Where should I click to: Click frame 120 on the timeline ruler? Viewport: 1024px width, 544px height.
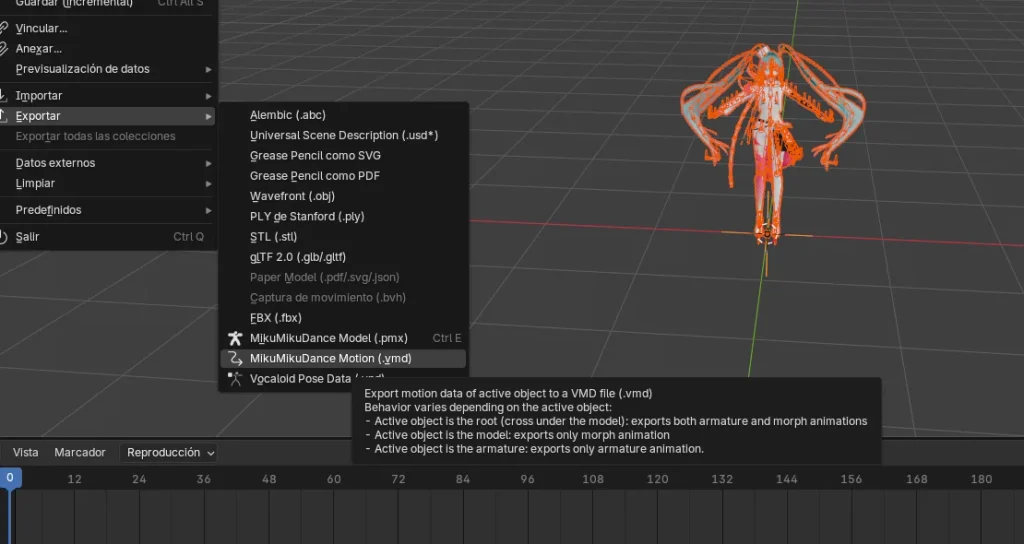657,479
